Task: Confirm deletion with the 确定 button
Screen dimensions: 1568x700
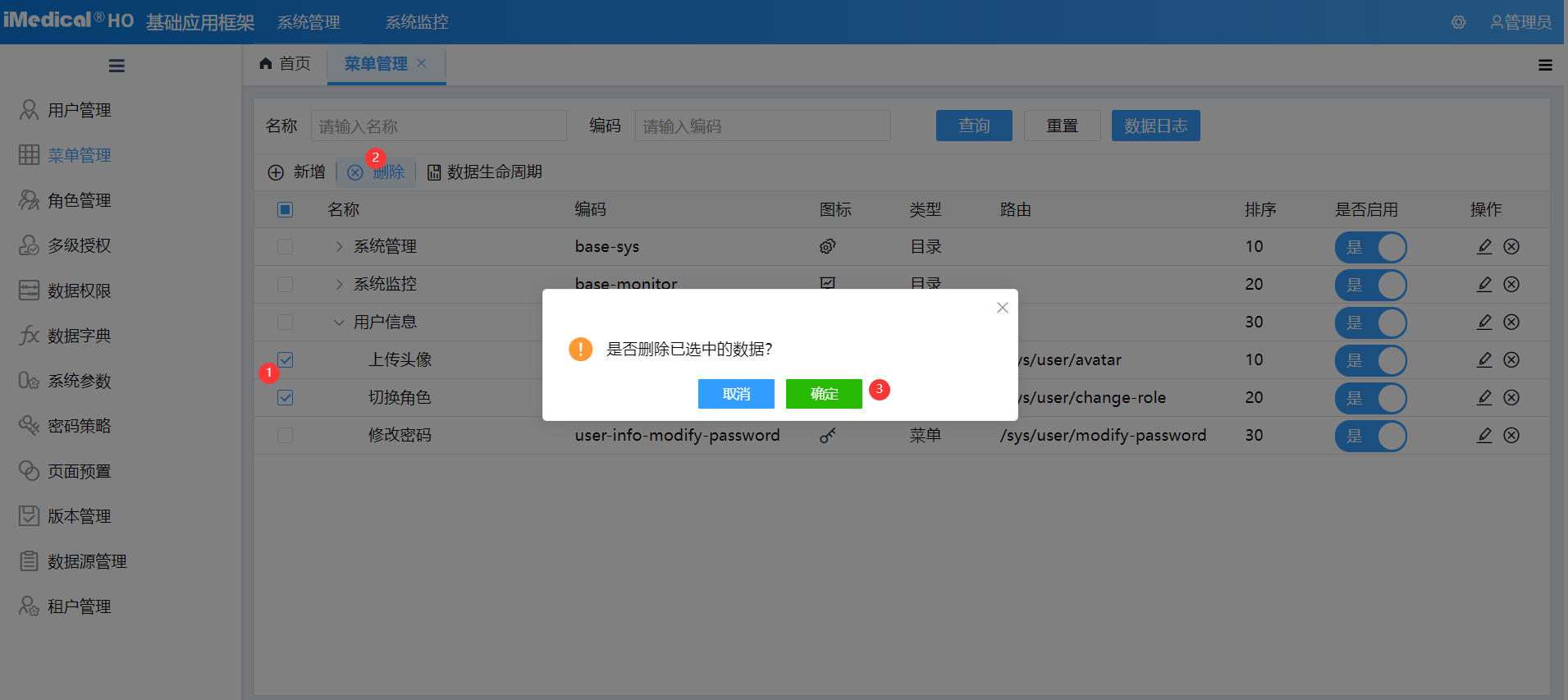Action: (x=824, y=394)
